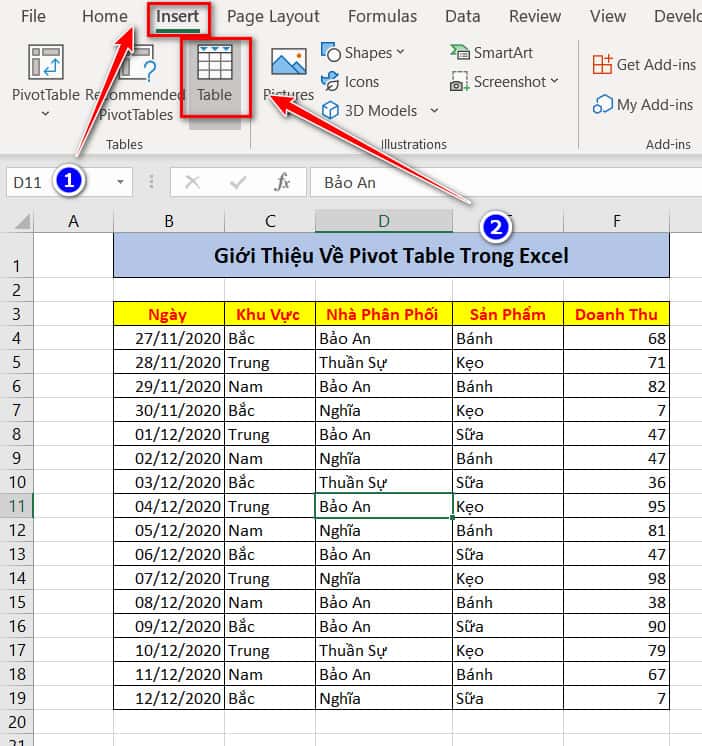Select revenue cell 68
The height and width of the screenshot is (746, 702).
[x=616, y=338]
